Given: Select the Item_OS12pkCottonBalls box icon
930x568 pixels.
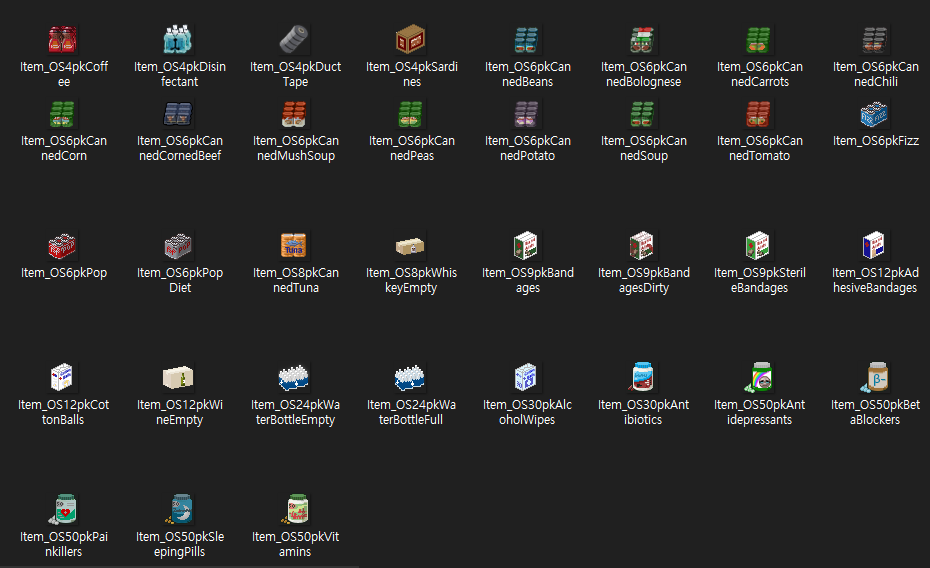Looking at the screenshot, I should 62,377.
